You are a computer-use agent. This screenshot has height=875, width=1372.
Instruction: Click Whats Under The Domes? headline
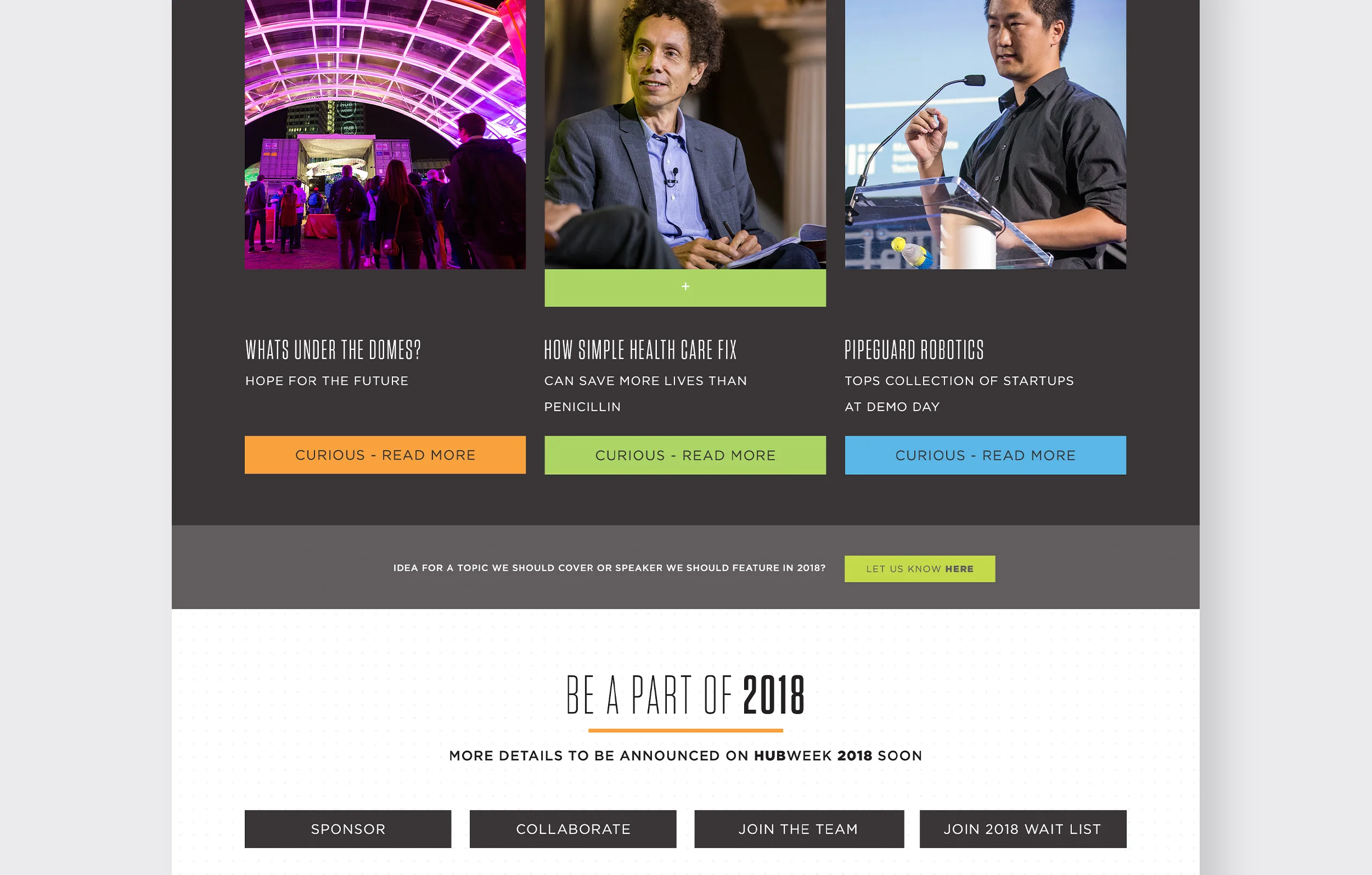coord(333,350)
